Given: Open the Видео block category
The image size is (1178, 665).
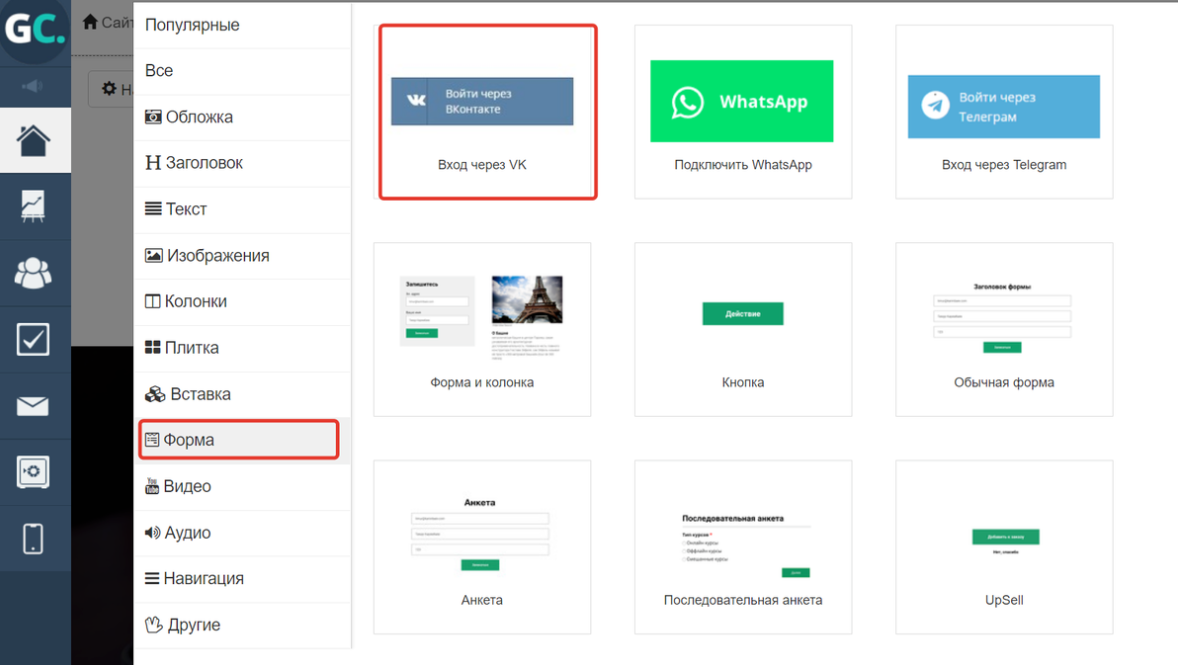Looking at the screenshot, I should pyautogui.click(x=242, y=486).
